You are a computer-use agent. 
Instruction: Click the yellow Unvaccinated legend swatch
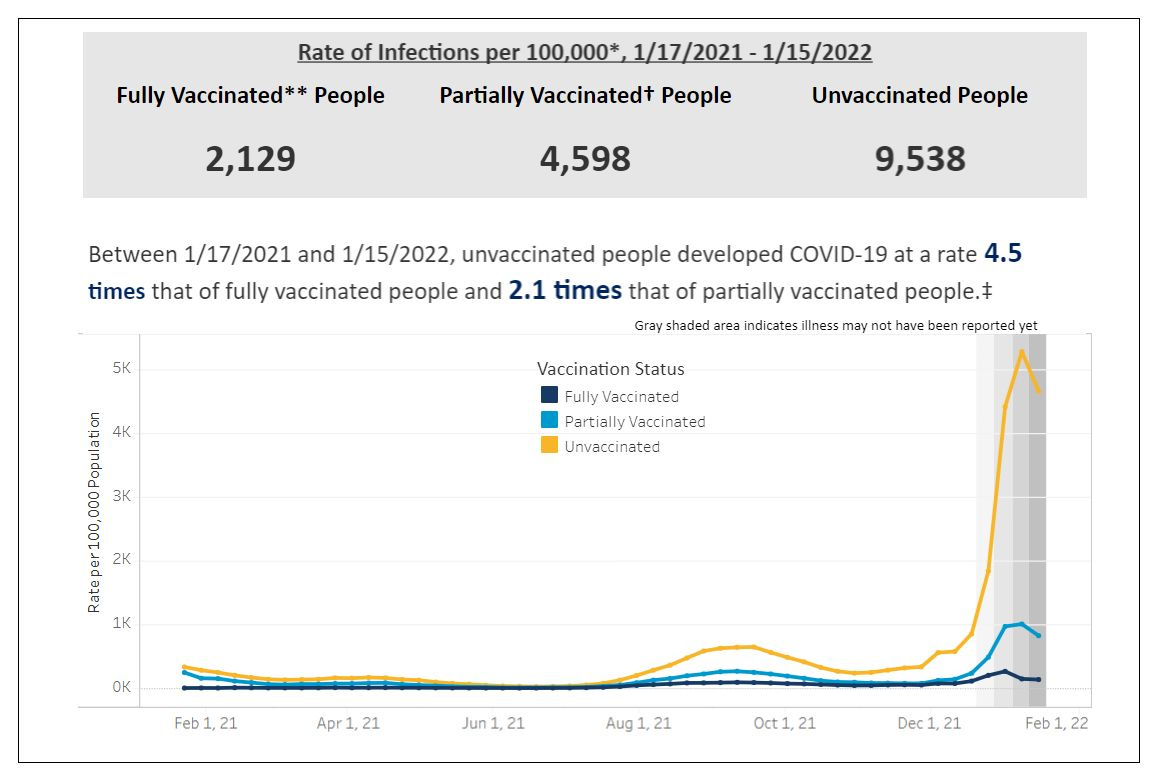[549, 445]
